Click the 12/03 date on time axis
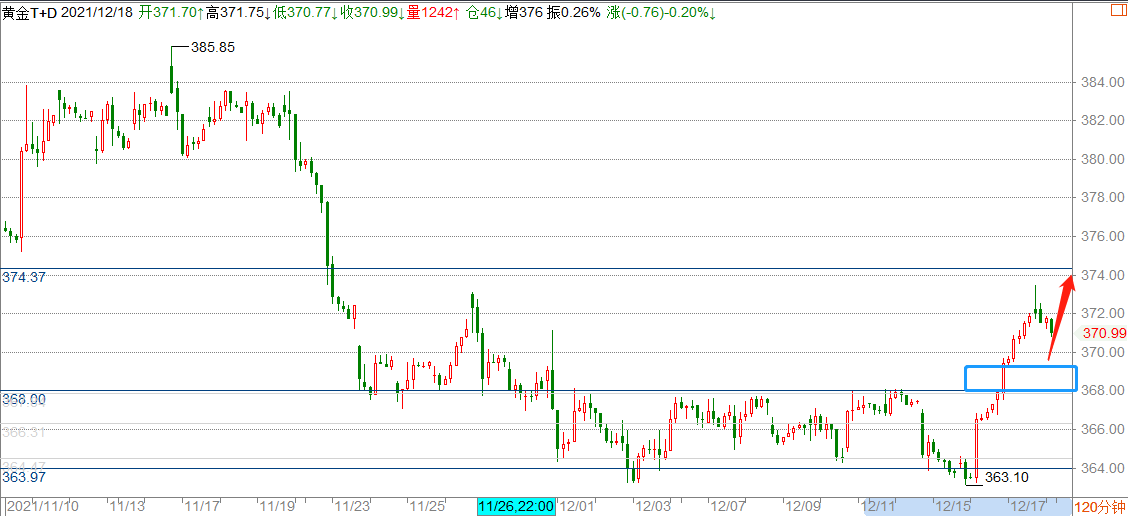This screenshot has width=1128, height=516. pos(653,507)
